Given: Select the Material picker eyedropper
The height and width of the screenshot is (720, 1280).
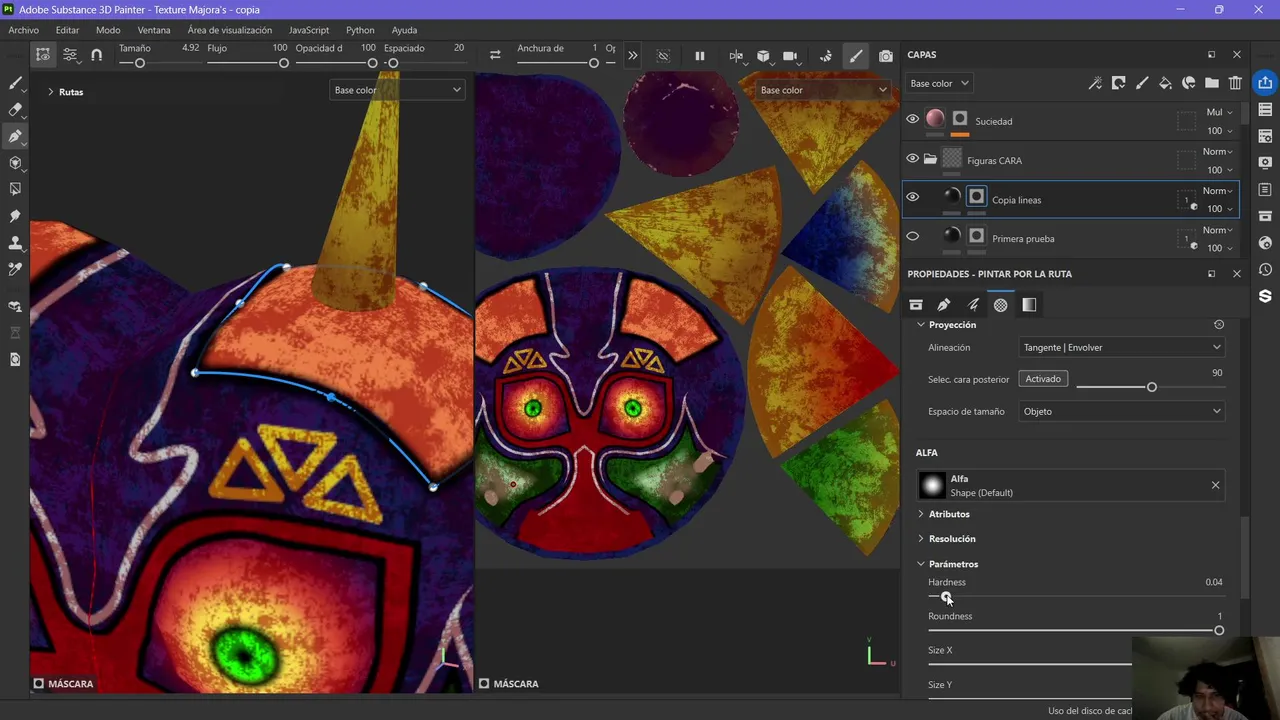Looking at the screenshot, I should click(x=15, y=269).
